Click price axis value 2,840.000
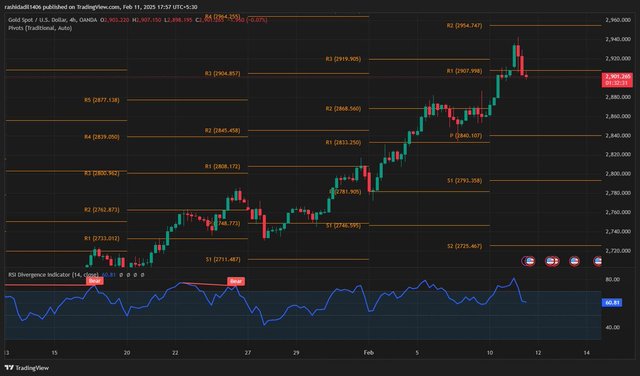Viewport: 640px width, 376px height. pyautogui.click(x=618, y=136)
